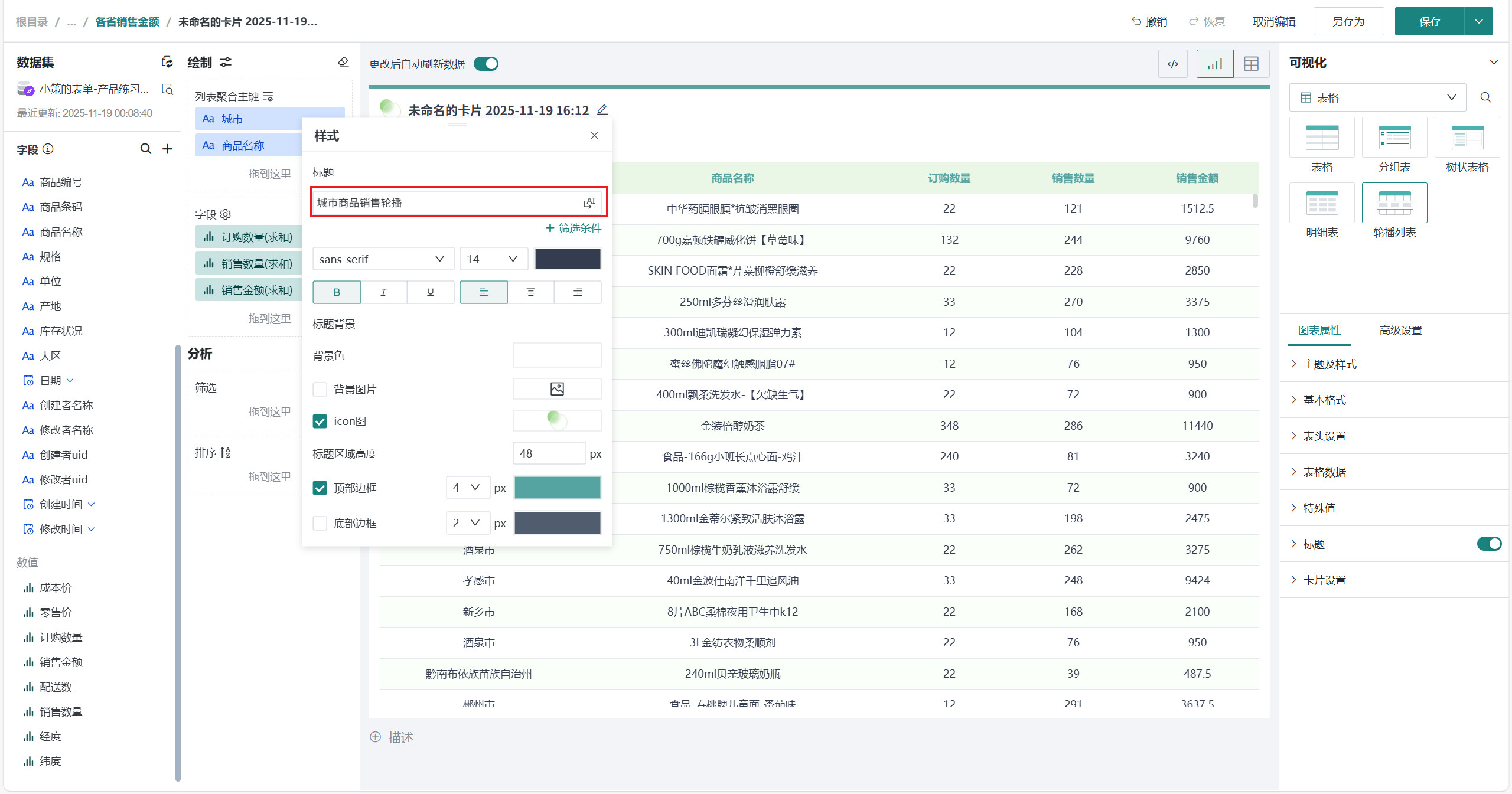Open the font size 14 dropdown
This screenshot has width=1512, height=794.
(x=492, y=259)
